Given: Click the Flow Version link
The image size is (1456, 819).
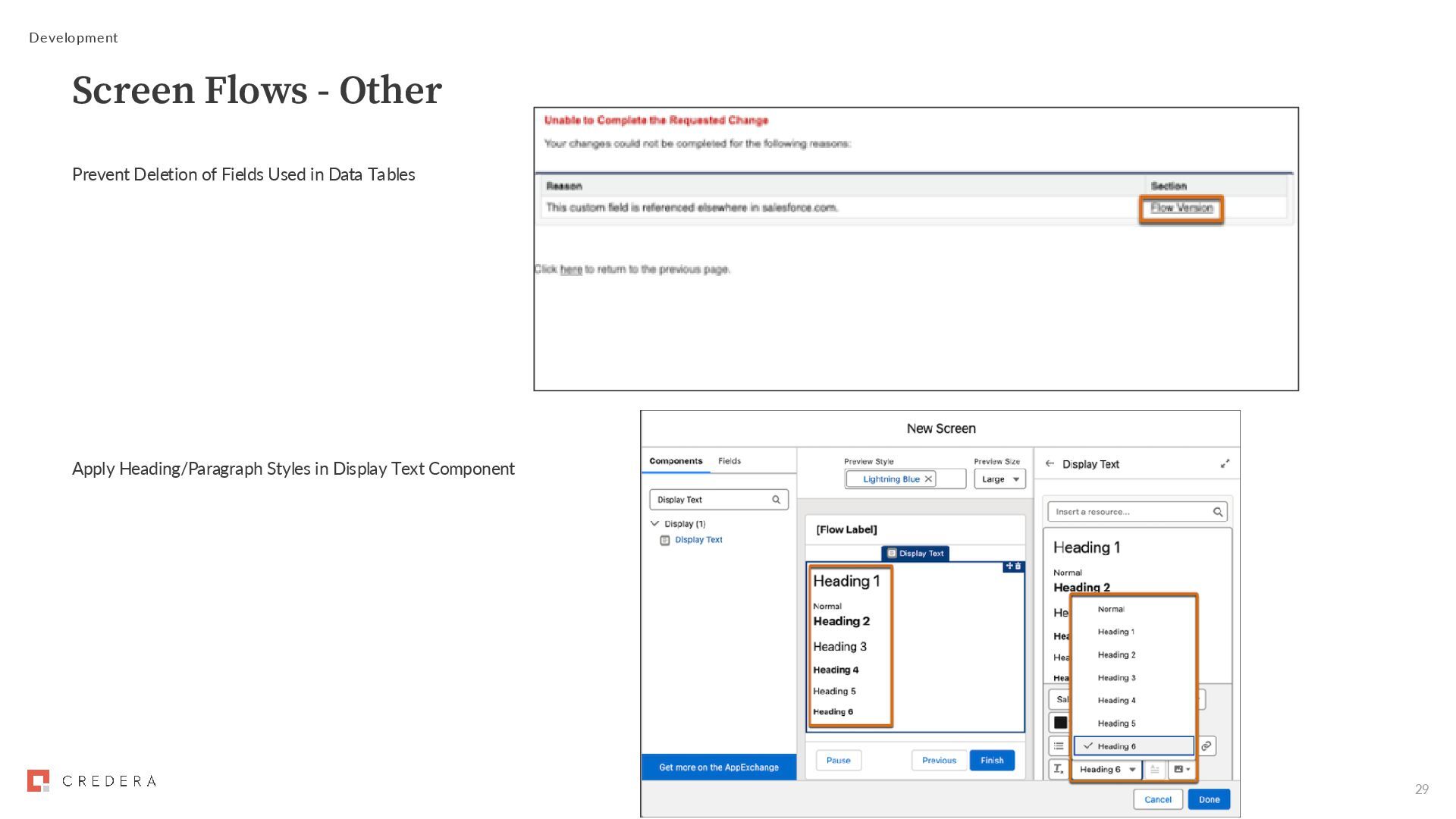Looking at the screenshot, I should 1181,208.
